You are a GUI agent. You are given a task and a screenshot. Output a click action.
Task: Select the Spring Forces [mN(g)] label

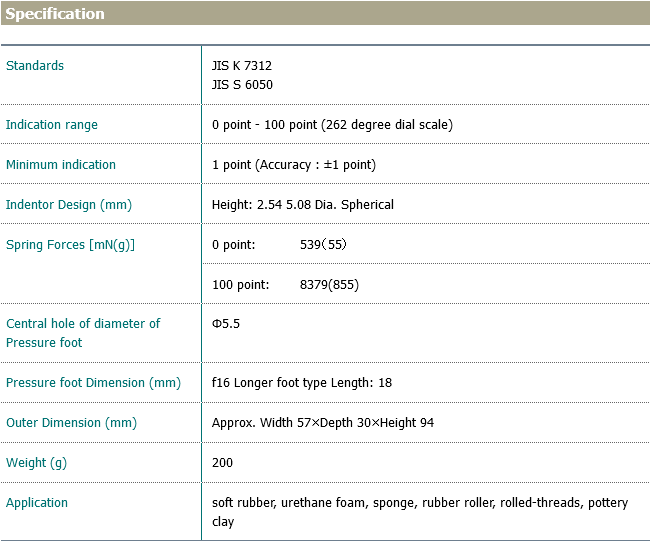coord(70,245)
